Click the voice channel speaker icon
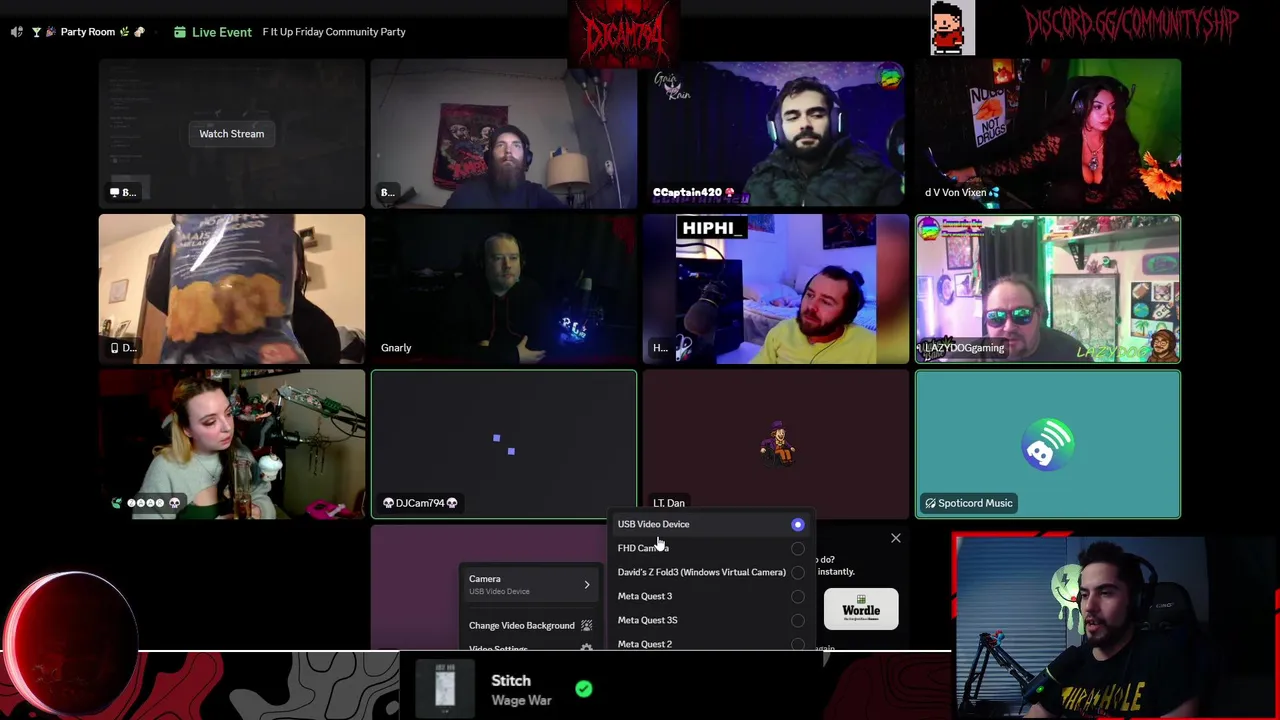The height and width of the screenshot is (720, 1280). click(16, 32)
